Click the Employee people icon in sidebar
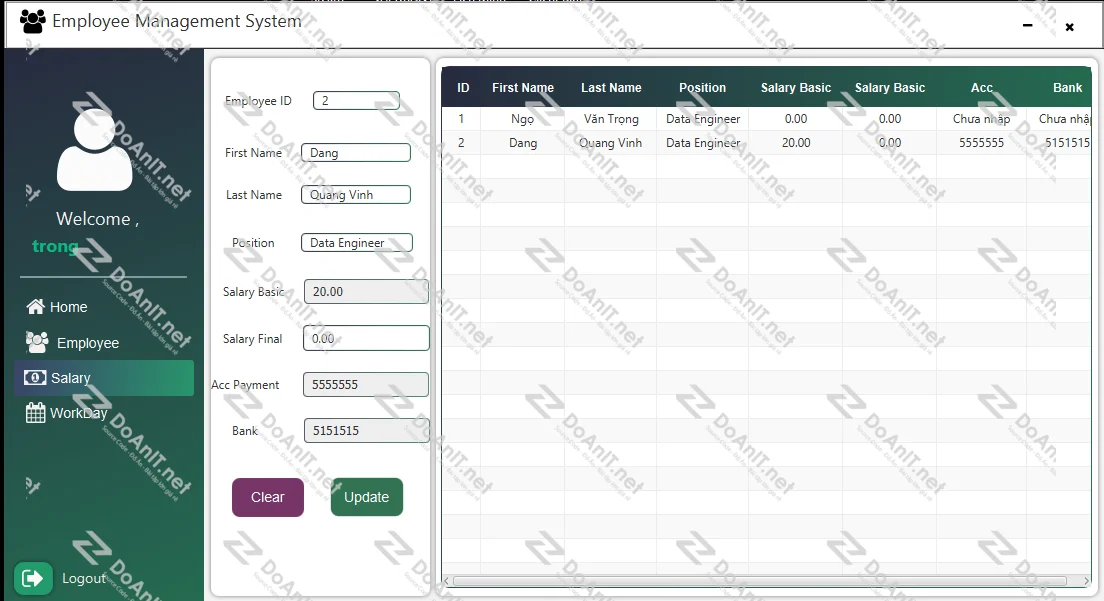Image resolution: width=1104 pixels, height=601 pixels. point(37,342)
